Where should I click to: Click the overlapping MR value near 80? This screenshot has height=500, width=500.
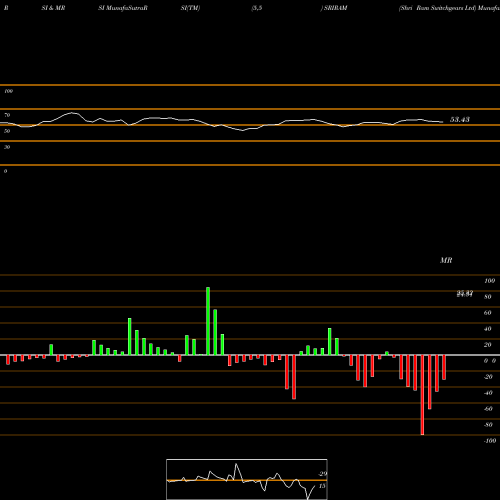tap(465, 294)
